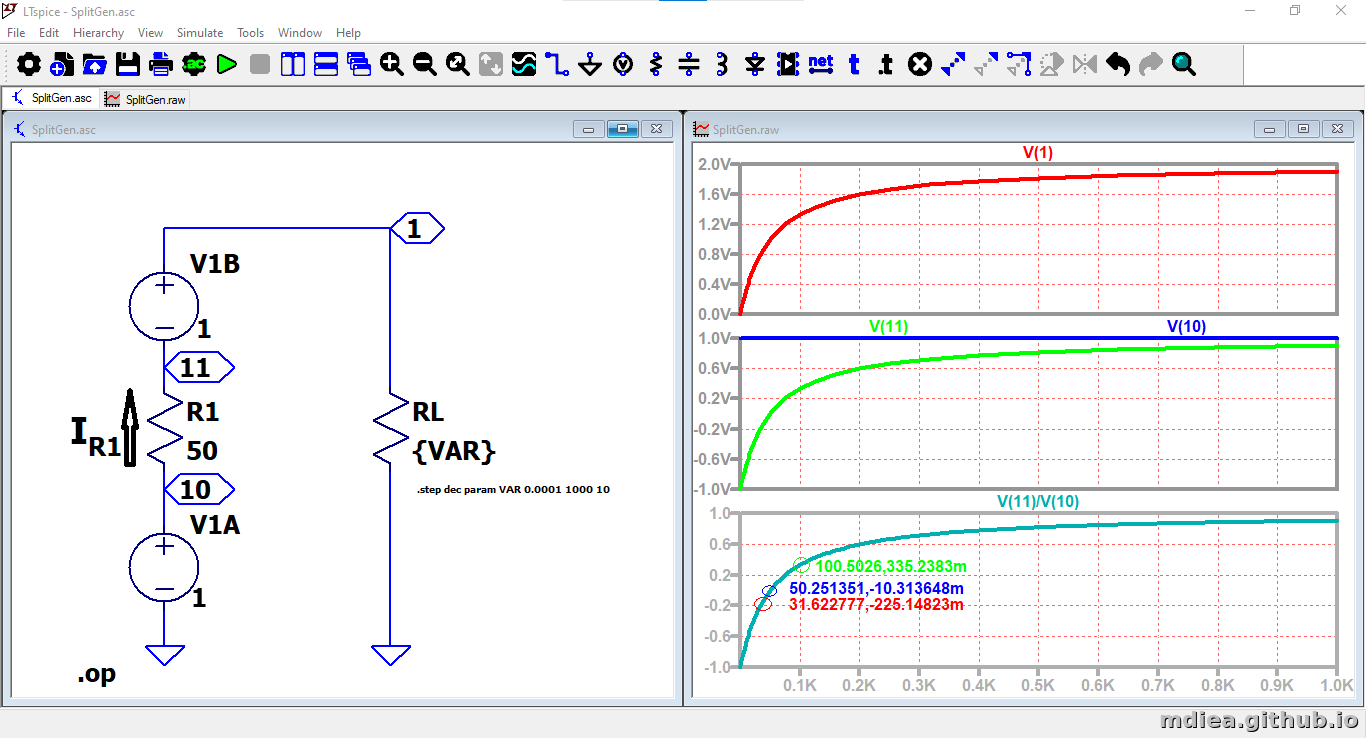Select the Resistor tool
Image resolution: width=1366 pixels, height=738 pixels.
tap(656, 65)
